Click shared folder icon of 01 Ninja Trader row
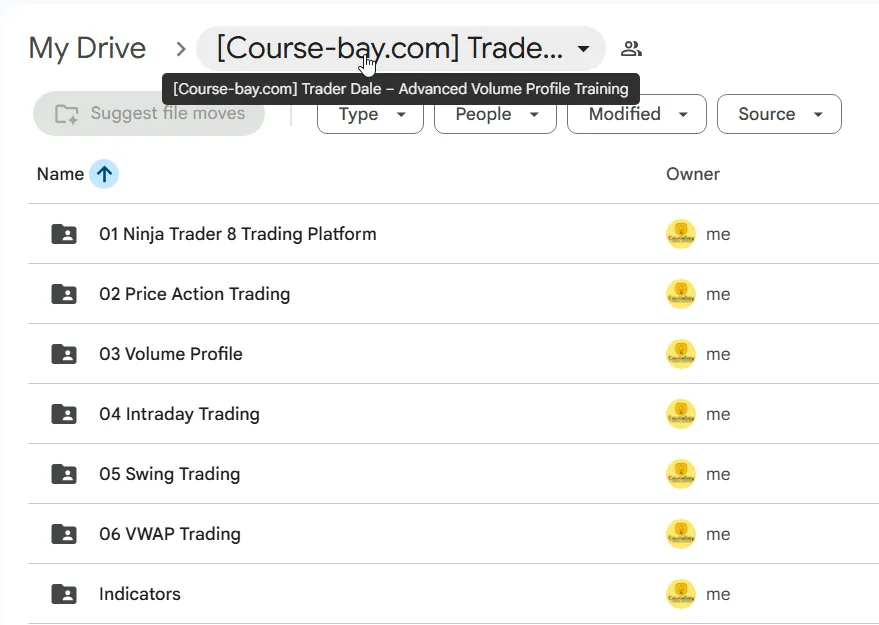 click(64, 234)
